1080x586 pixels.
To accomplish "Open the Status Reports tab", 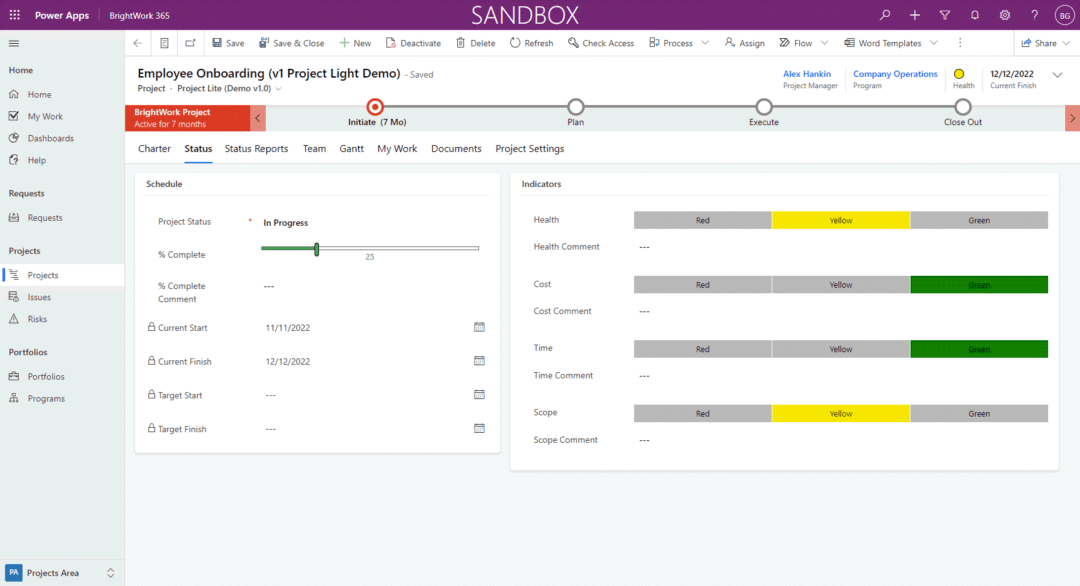I will pyautogui.click(x=256, y=148).
